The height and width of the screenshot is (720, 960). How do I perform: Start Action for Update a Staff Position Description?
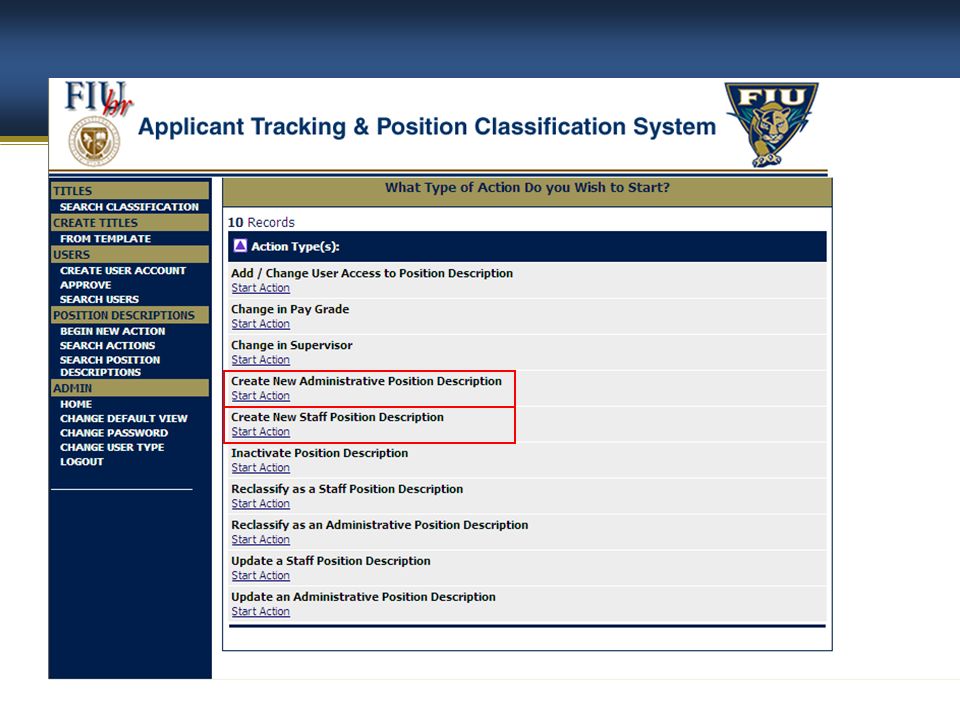260,576
